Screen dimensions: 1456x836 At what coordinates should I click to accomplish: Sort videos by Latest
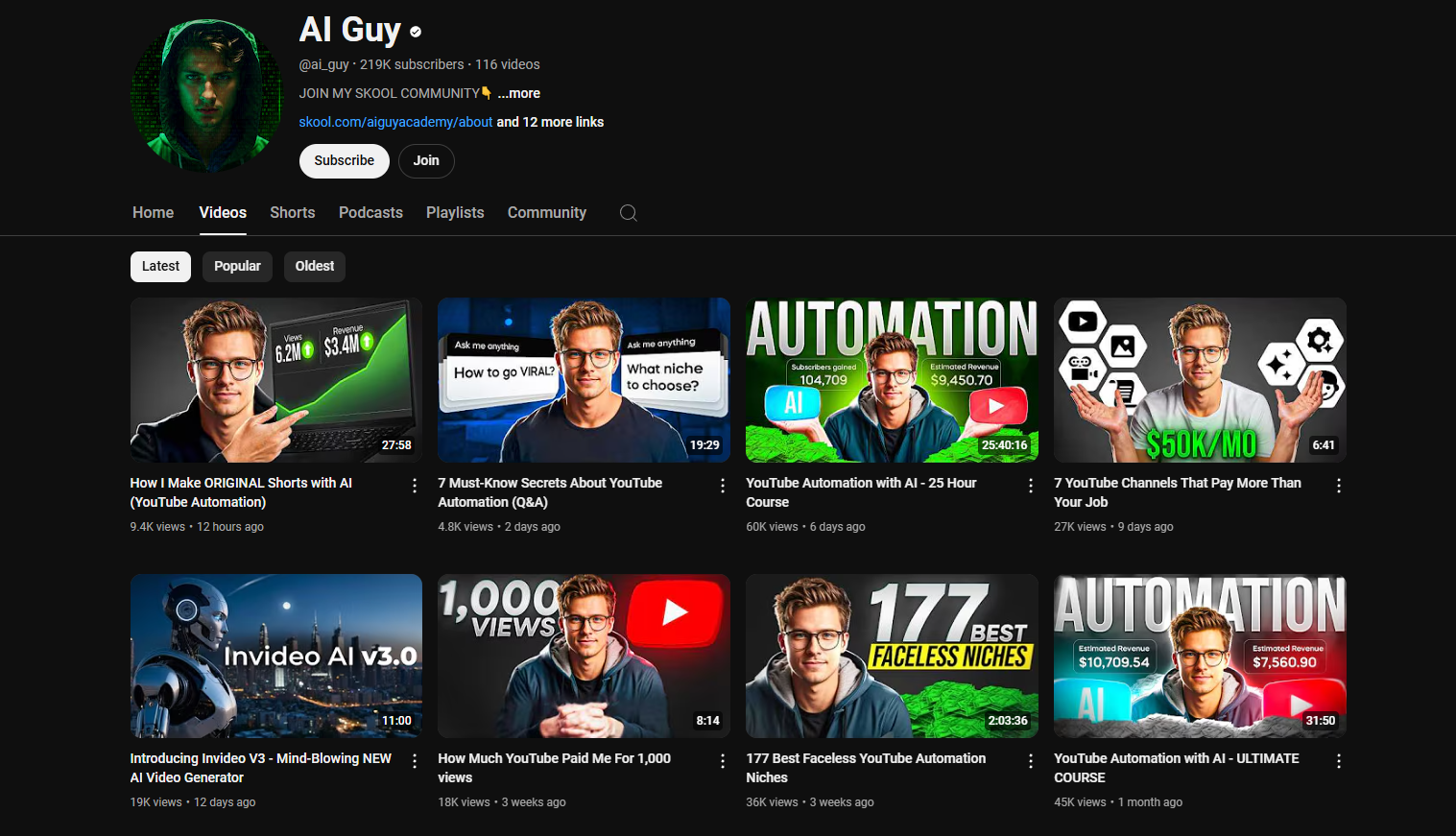tap(161, 267)
